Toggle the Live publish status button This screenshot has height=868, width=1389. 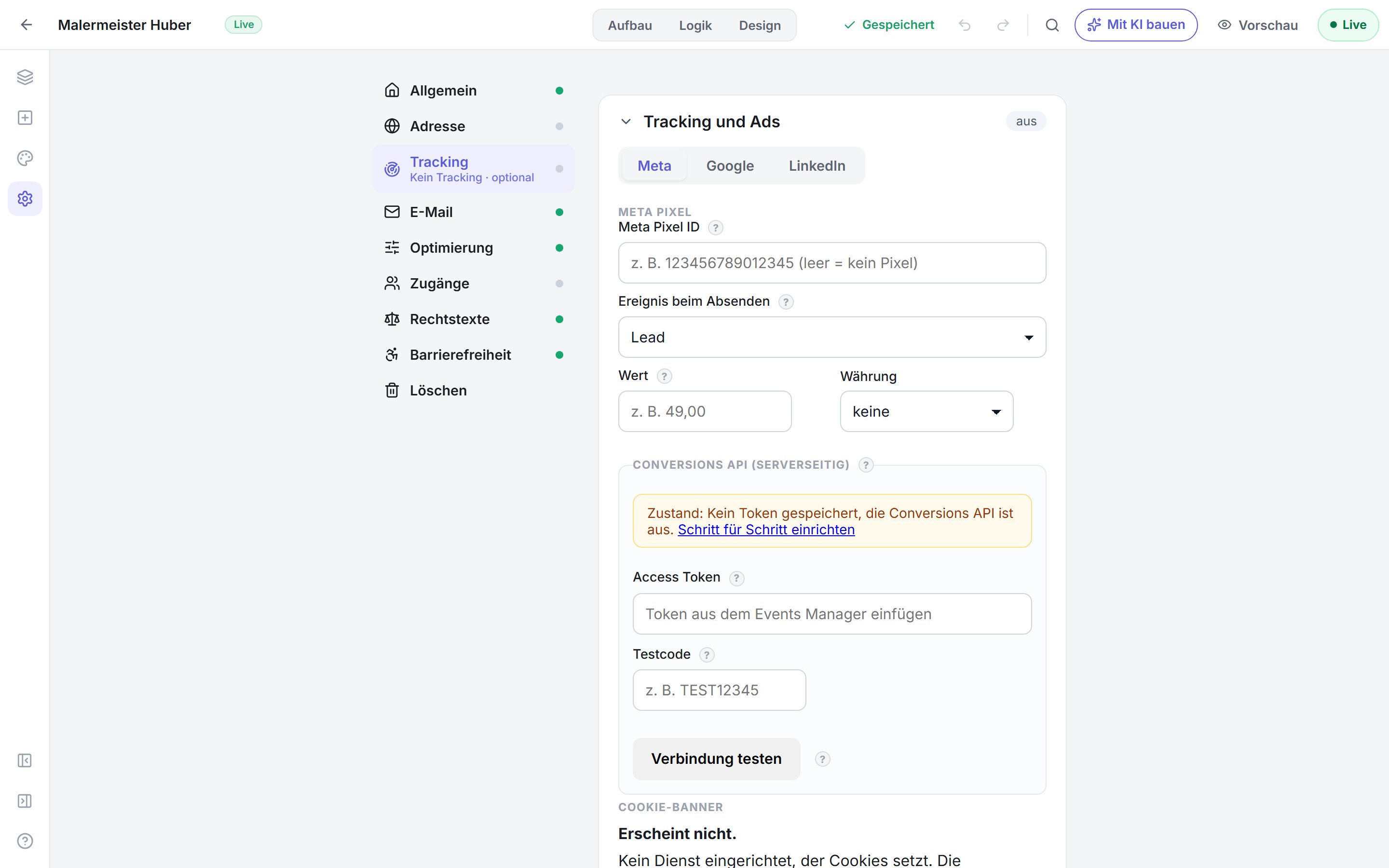(x=1348, y=25)
